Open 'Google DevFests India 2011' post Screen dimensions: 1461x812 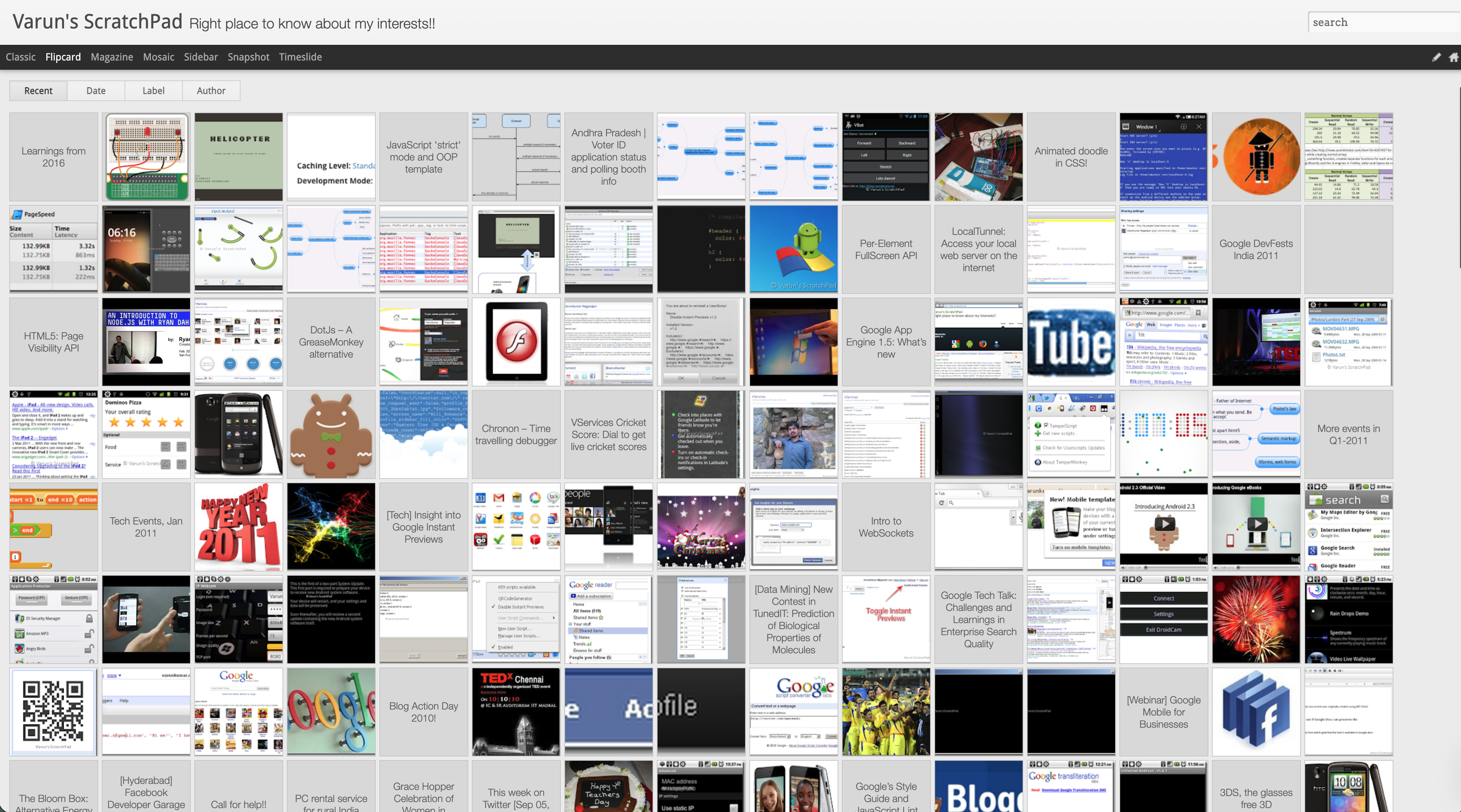1256,249
